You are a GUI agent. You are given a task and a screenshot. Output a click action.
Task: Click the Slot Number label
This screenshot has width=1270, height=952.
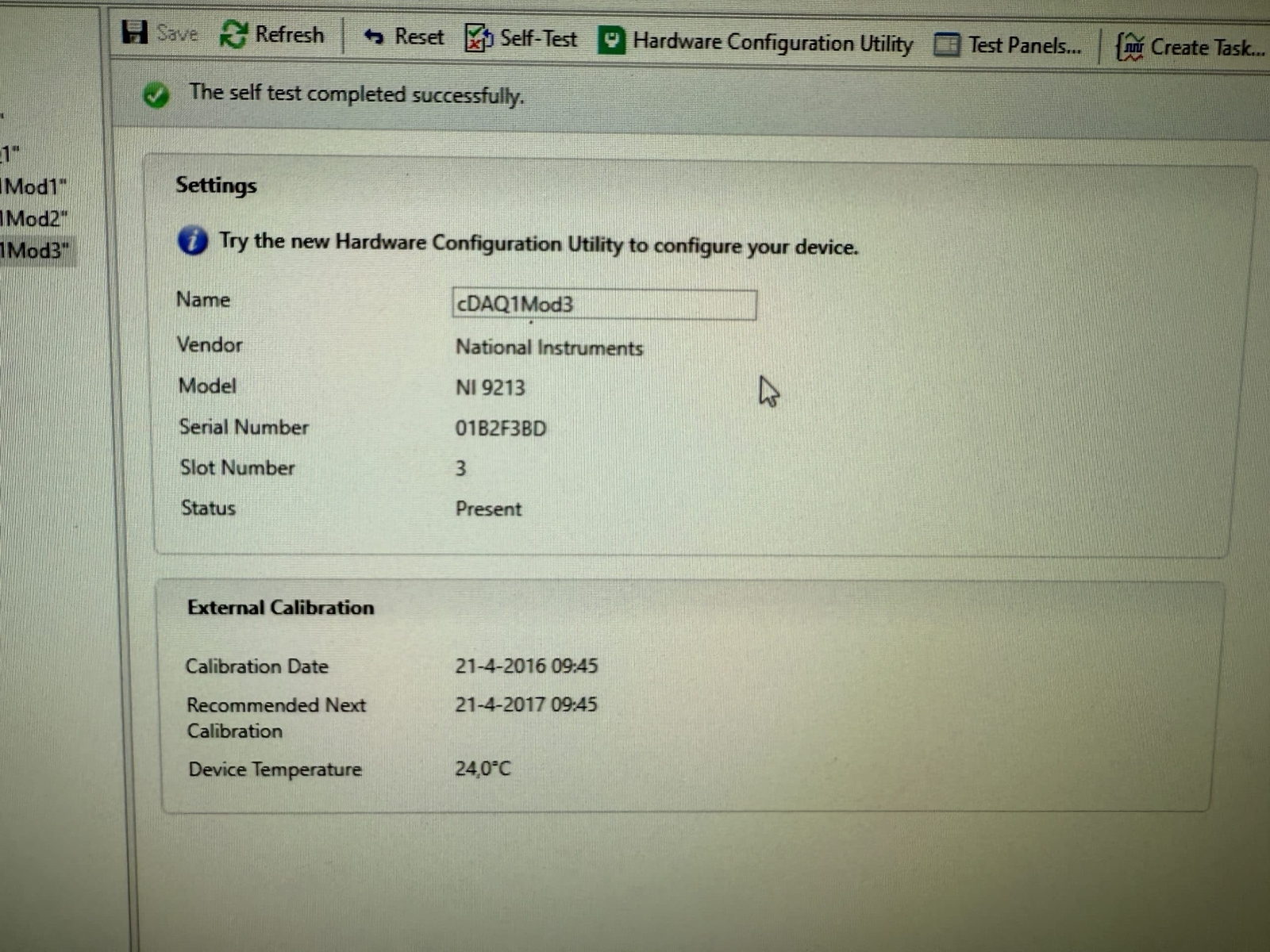(x=237, y=468)
